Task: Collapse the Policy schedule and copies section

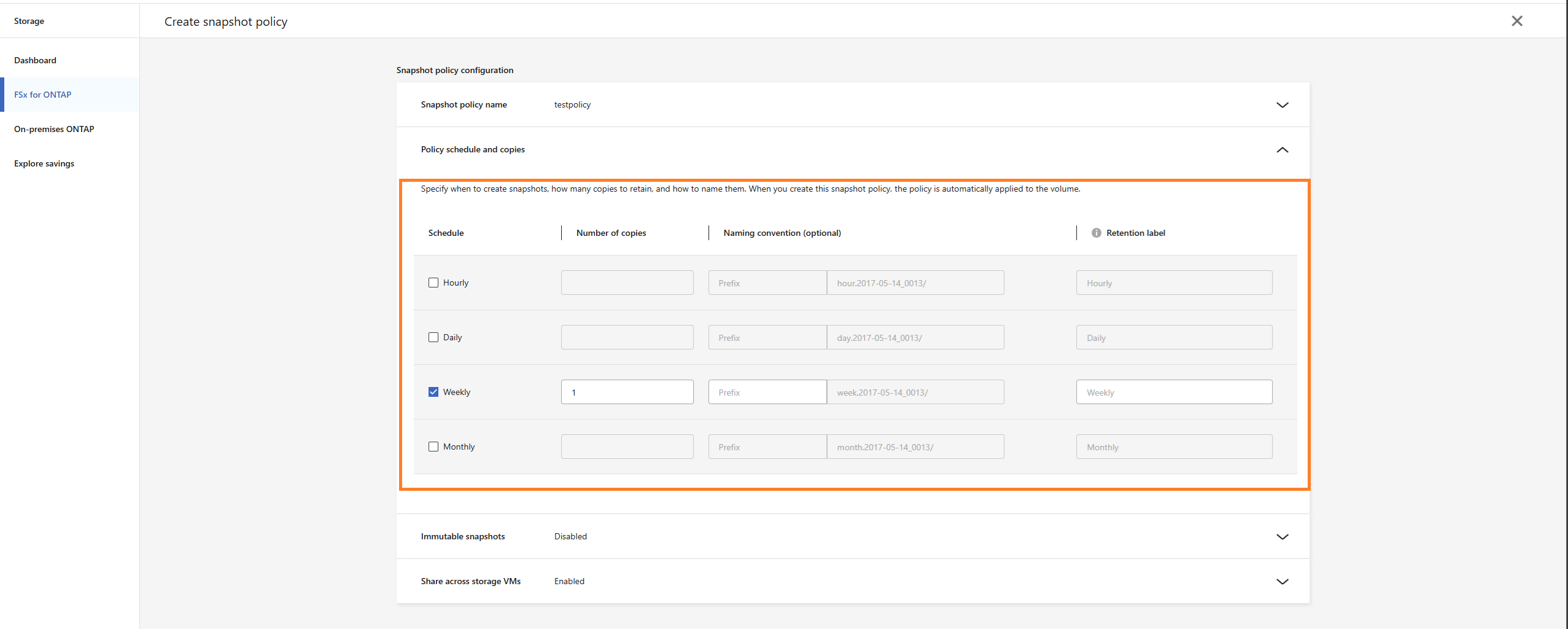Action: pyautogui.click(x=1283, y=150)
